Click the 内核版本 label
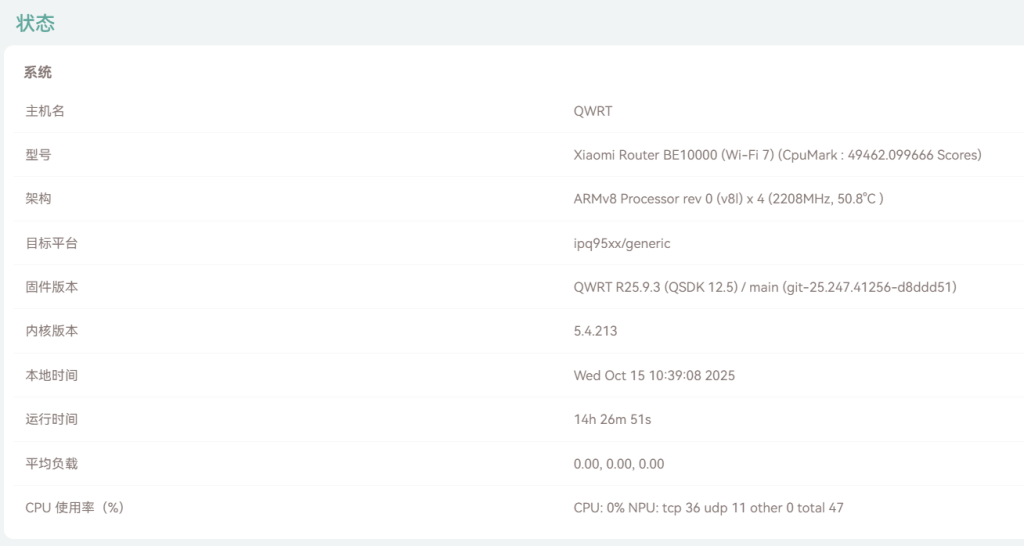 tap(51, 331)
